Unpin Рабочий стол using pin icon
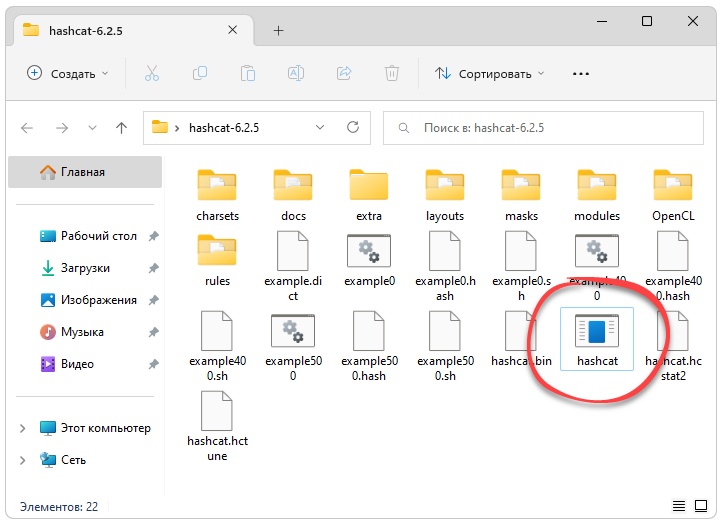This screenshot has height=523, width=720. 153,236
